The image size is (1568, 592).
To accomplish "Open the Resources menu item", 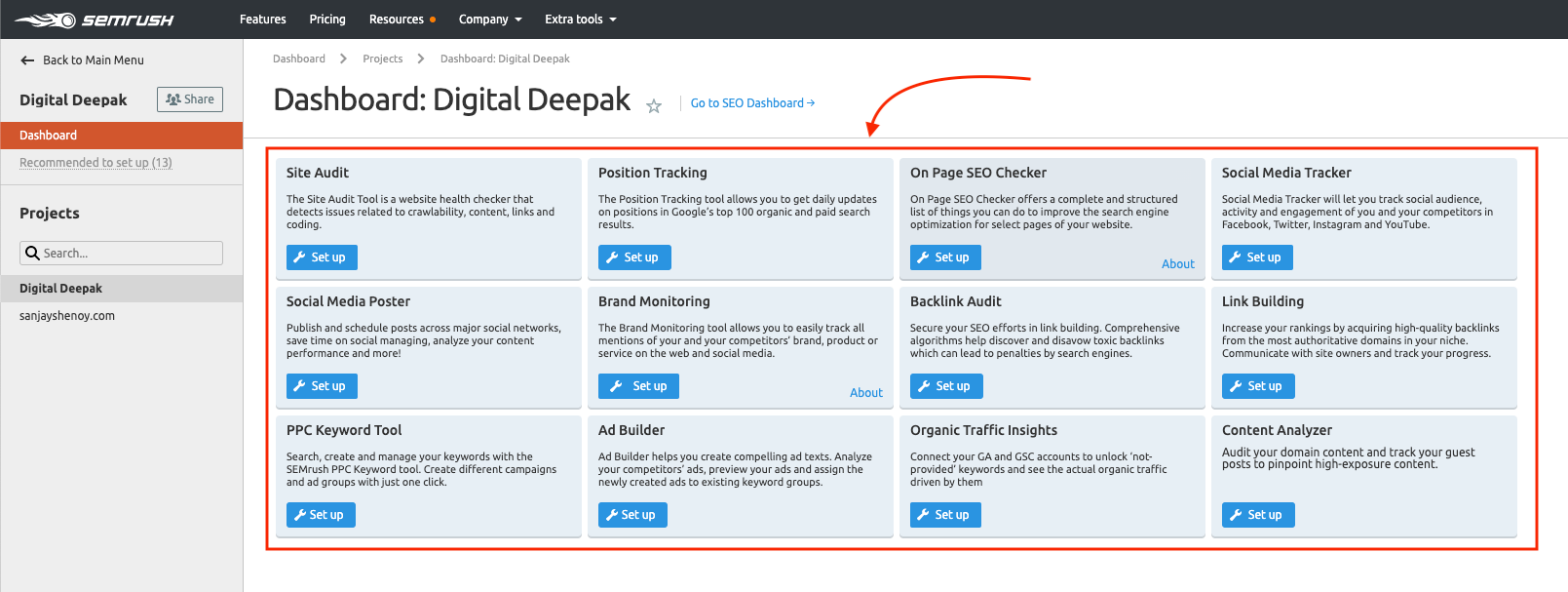I will (x=402, y=20).
